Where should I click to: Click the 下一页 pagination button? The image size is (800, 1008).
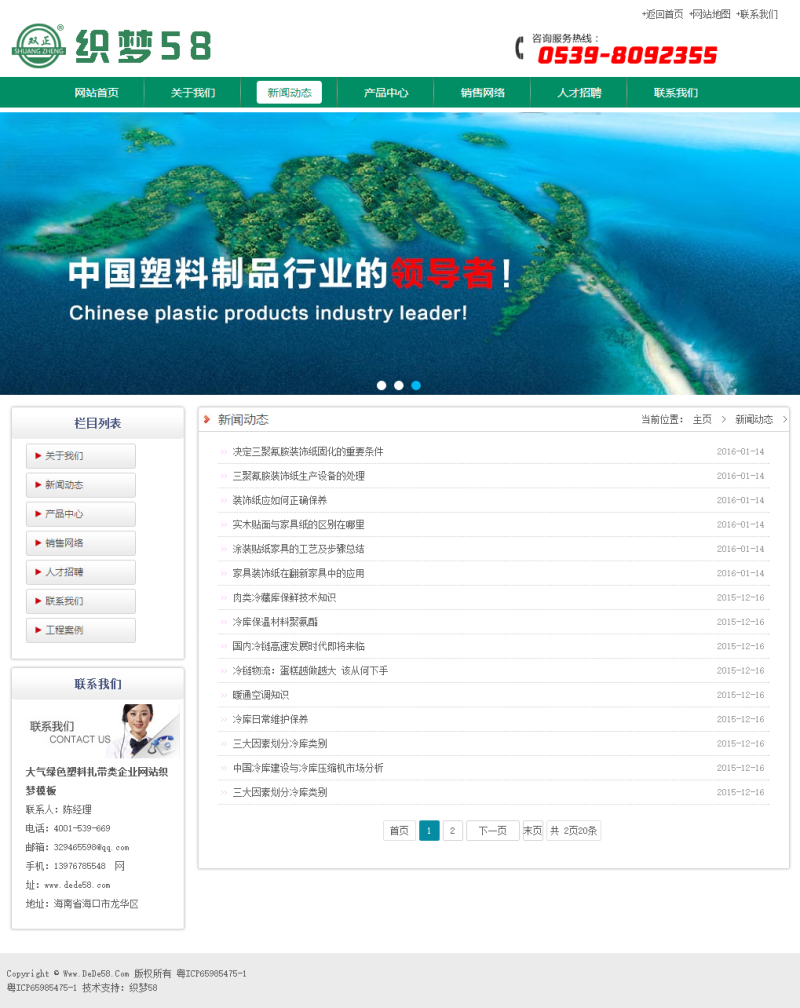coord(493,831)
